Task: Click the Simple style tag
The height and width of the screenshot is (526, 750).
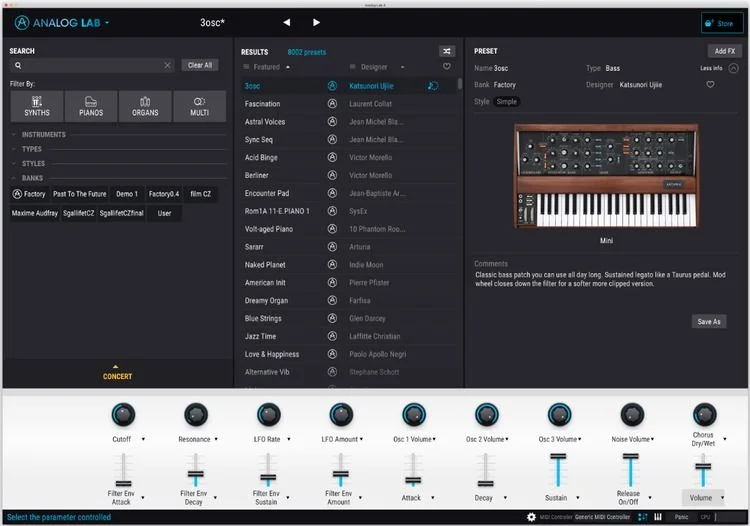Action: tap(507, 101)
